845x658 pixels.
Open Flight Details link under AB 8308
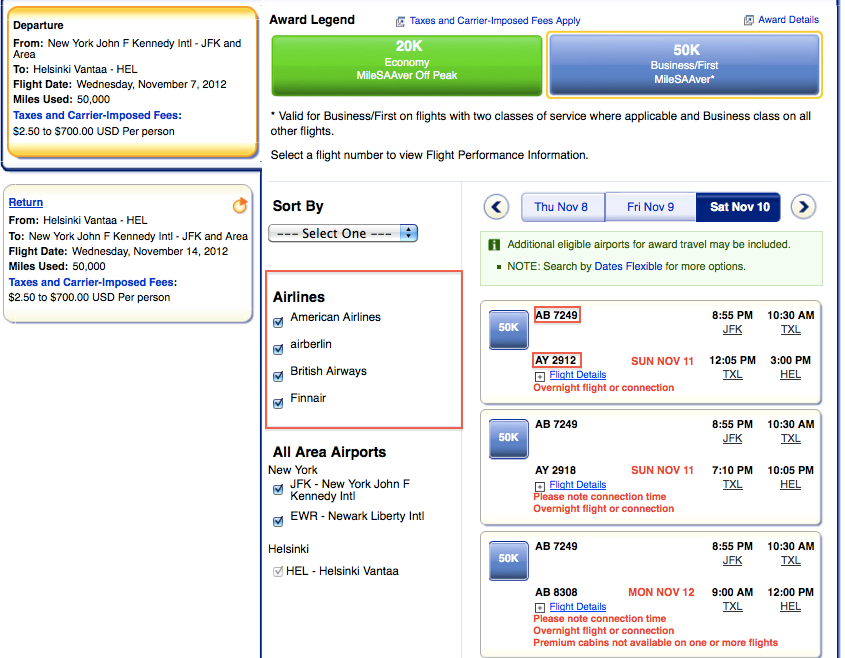[x=578, y=606]
